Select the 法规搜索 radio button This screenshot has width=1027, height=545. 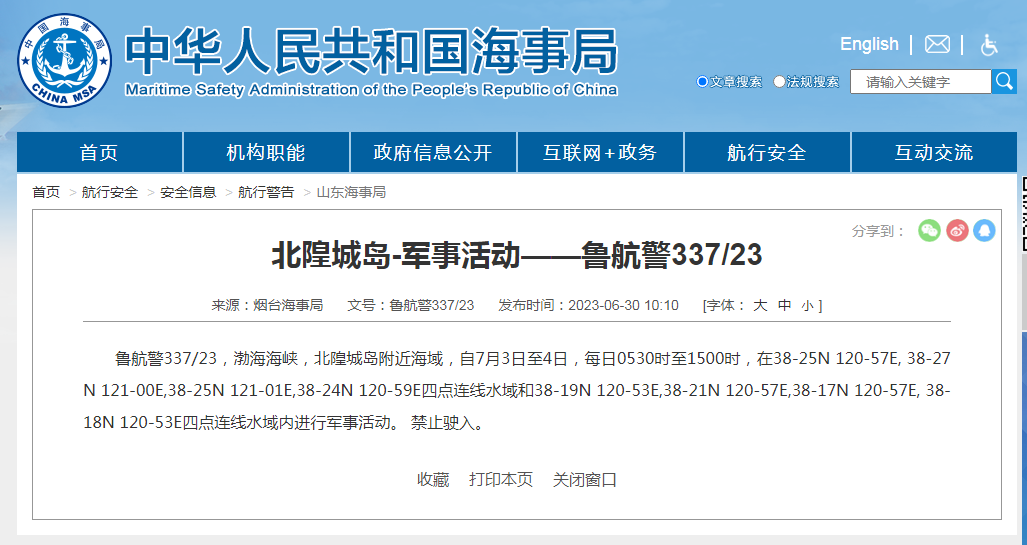[x=779, y=82]
